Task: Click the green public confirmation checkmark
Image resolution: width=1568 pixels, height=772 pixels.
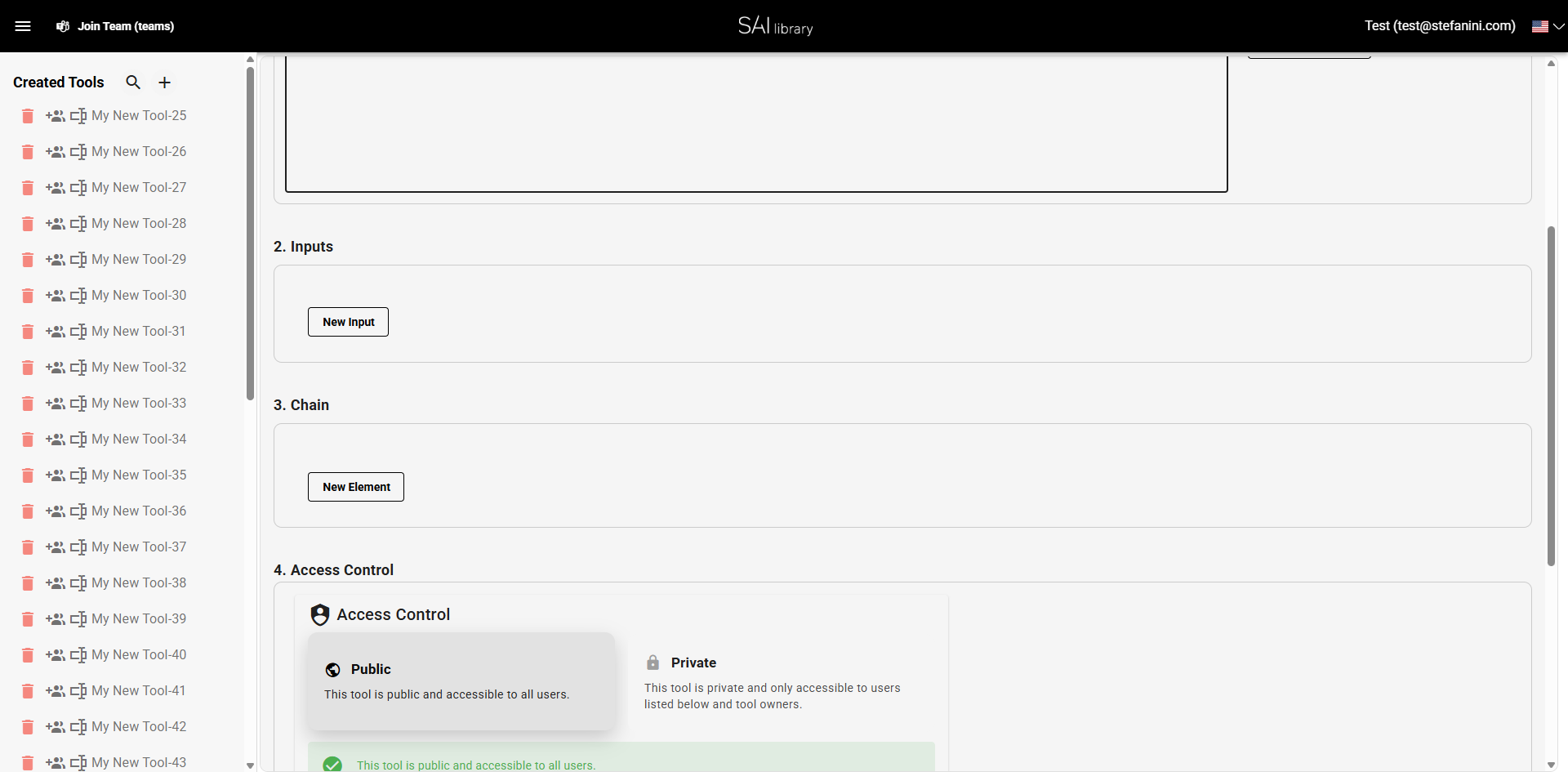Action: tap(332, 764)
